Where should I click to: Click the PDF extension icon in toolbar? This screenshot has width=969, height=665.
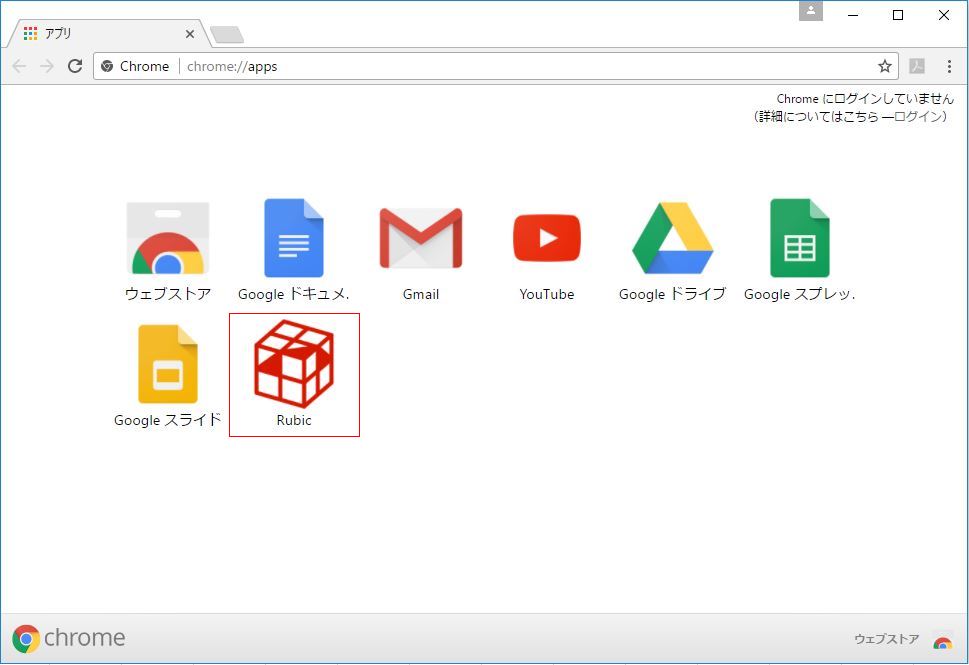pyautogui.click(x=917, y=66)
